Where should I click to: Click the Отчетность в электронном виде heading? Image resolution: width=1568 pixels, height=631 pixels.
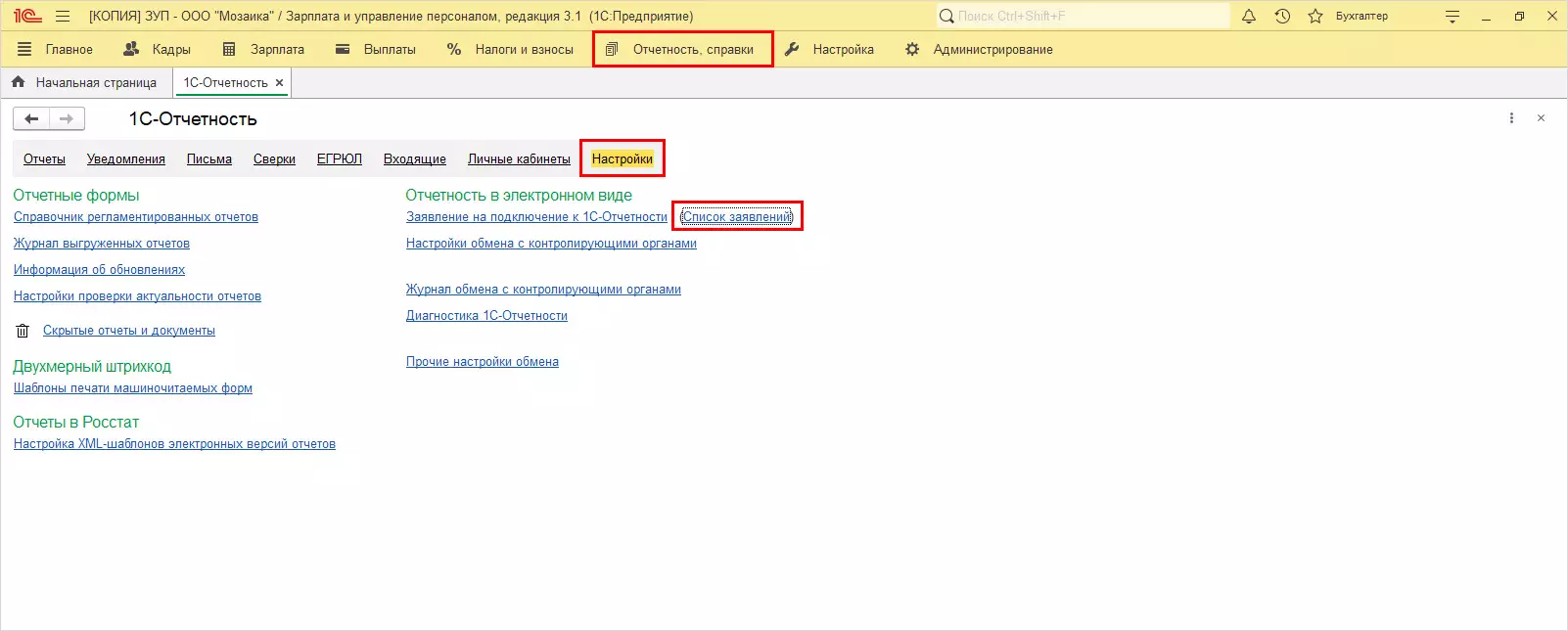coord(519,196)
